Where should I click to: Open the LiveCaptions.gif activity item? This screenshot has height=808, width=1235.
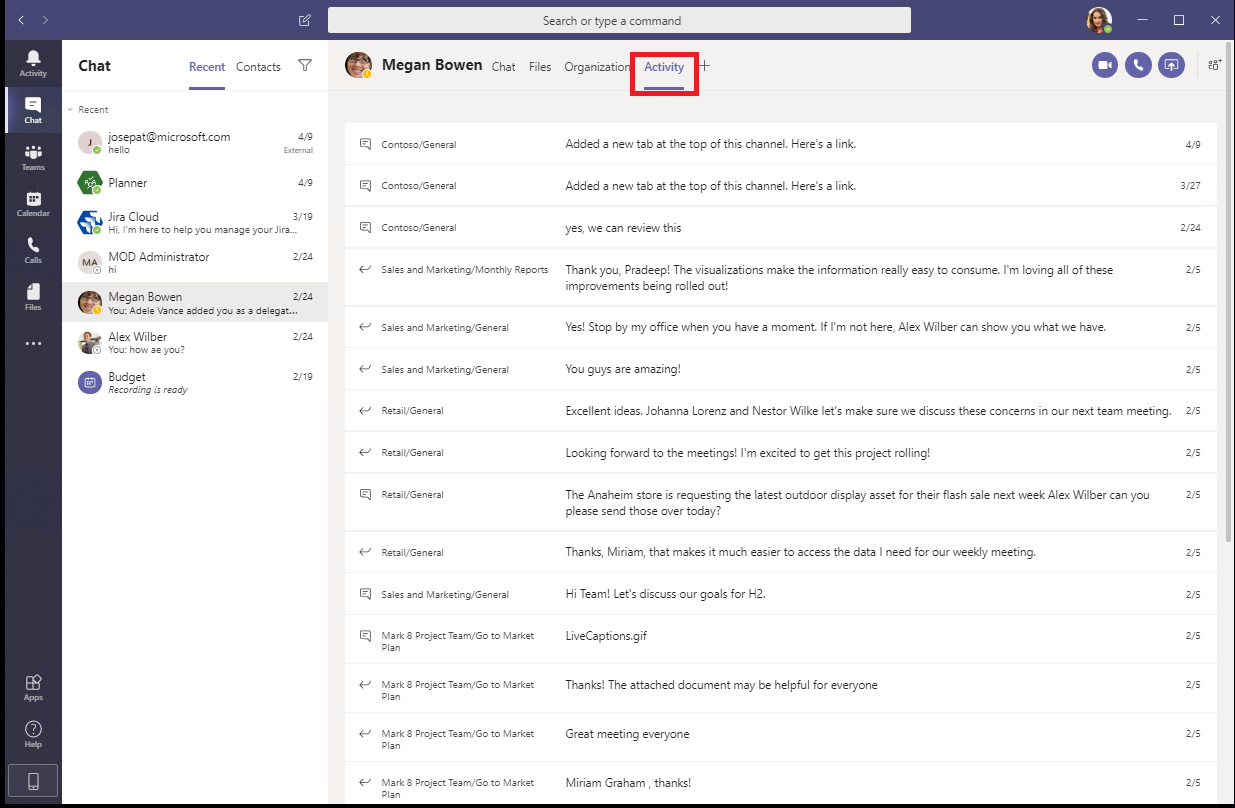780,641
